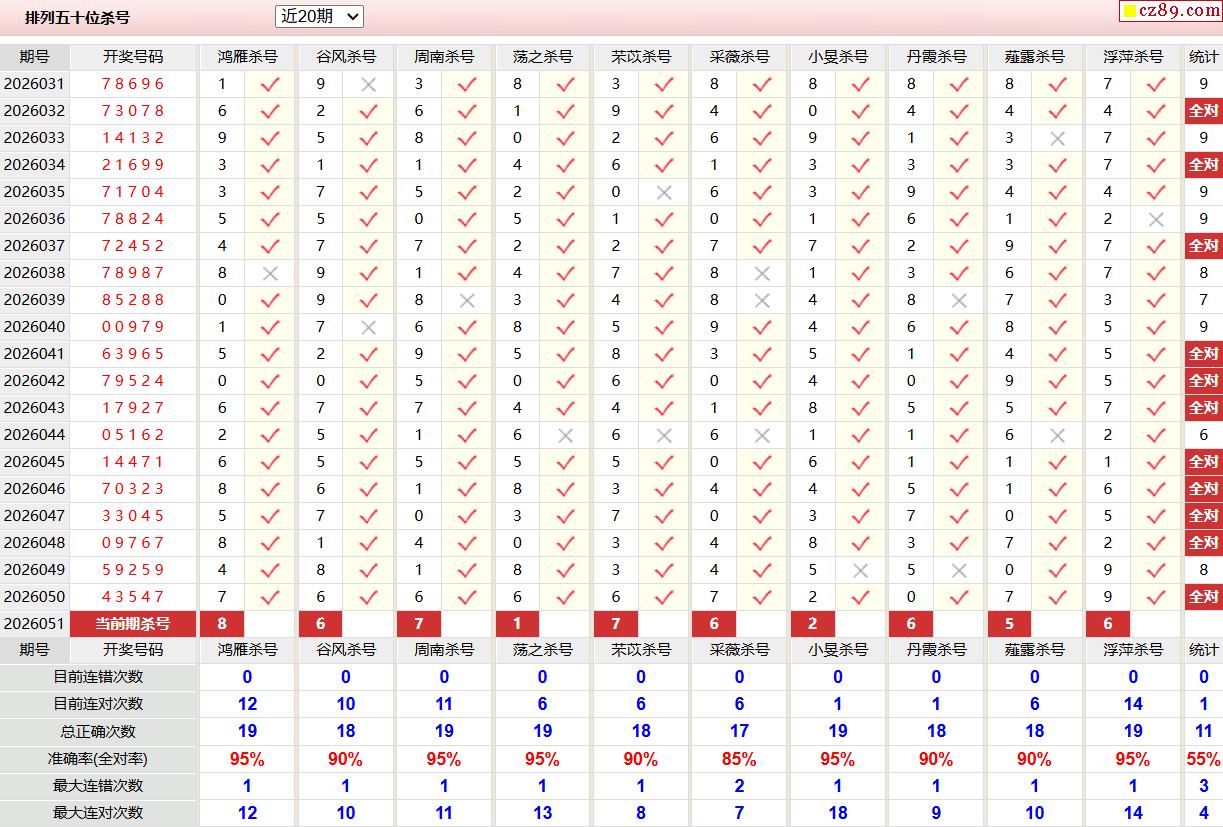Open the 近20期 period range dropdown
The image size is (1223, 827).
point(319,16)
